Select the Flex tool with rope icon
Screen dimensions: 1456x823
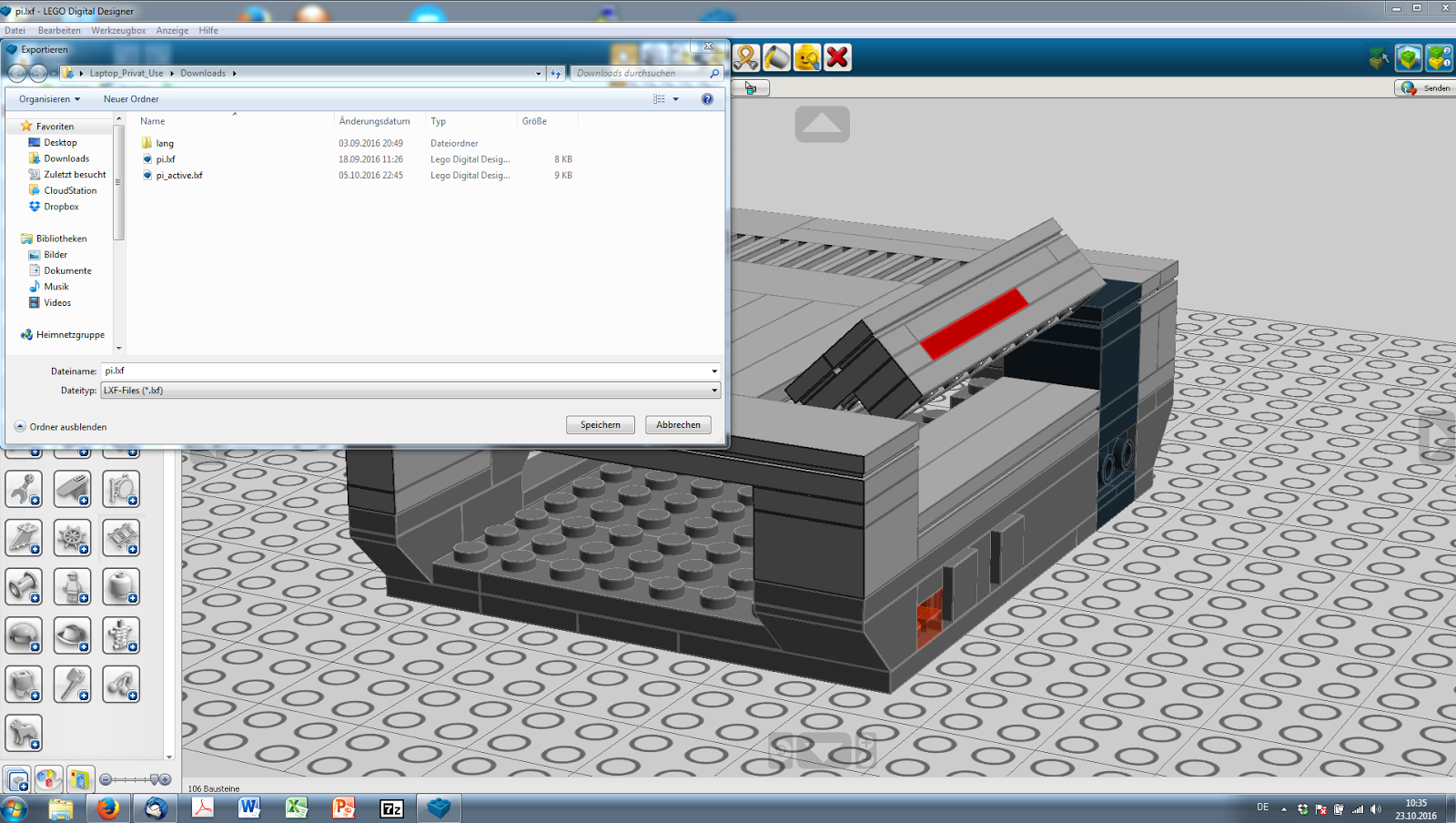746,57
